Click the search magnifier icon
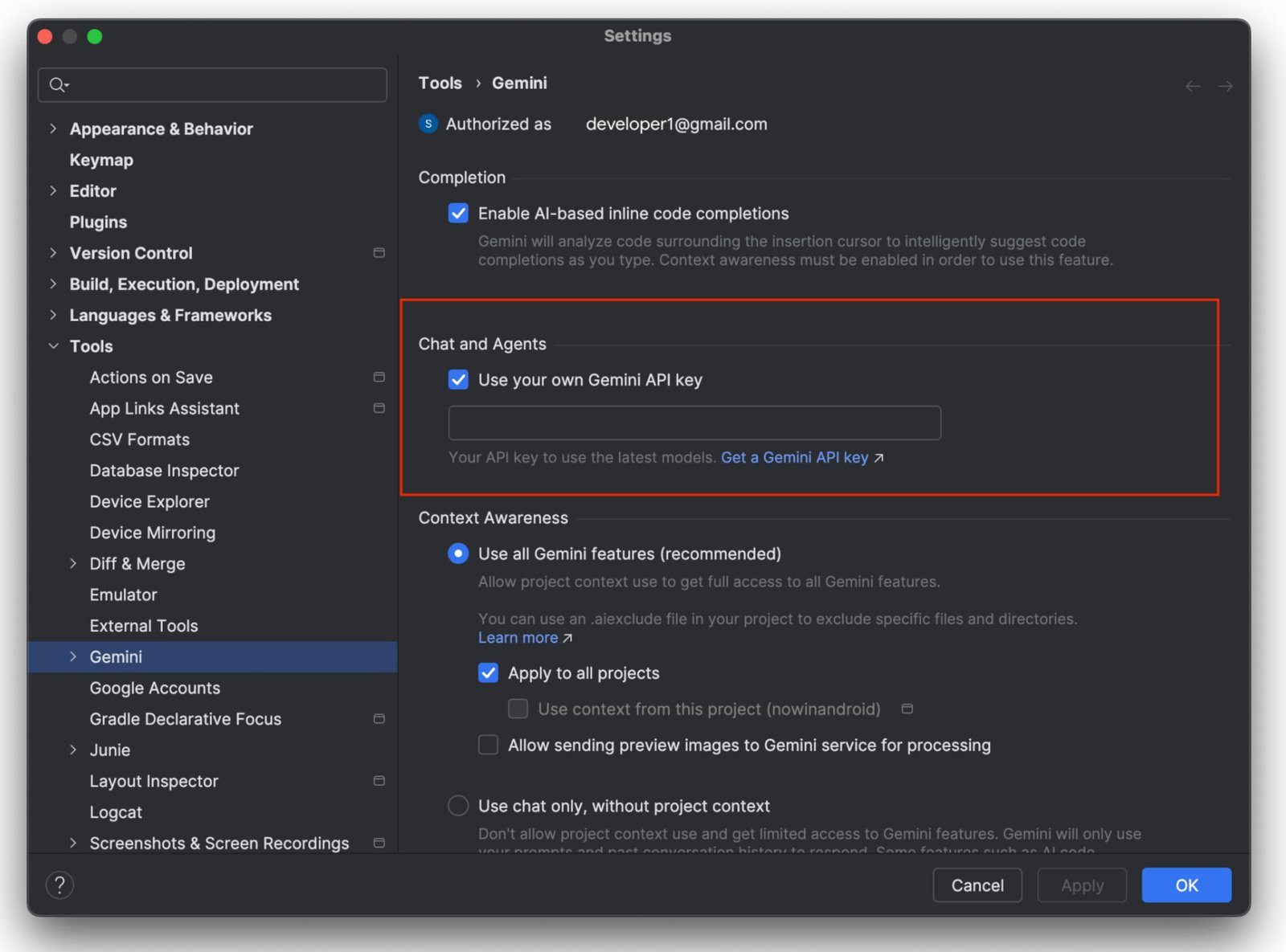This screenshot has height=952, width=1286. tap(58, 84)
